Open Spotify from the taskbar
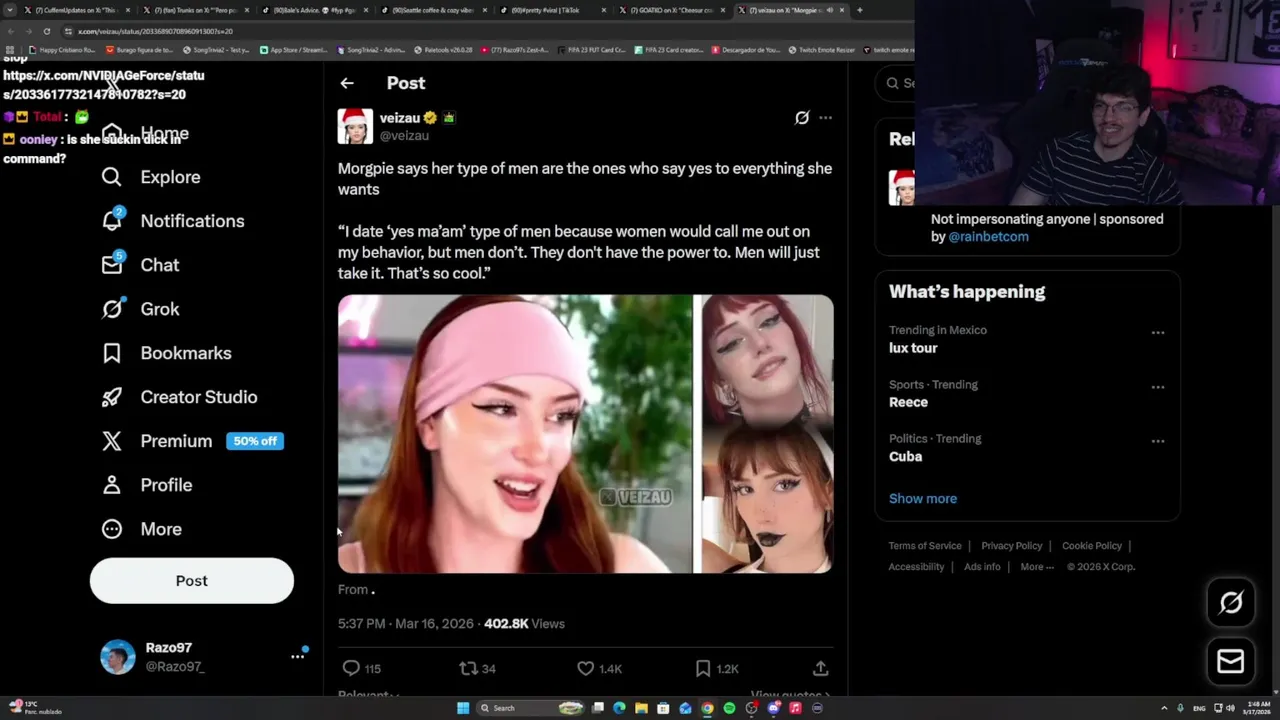Image resolution: width=1280 pixels, height=720 pixels. tap(729, 708)
